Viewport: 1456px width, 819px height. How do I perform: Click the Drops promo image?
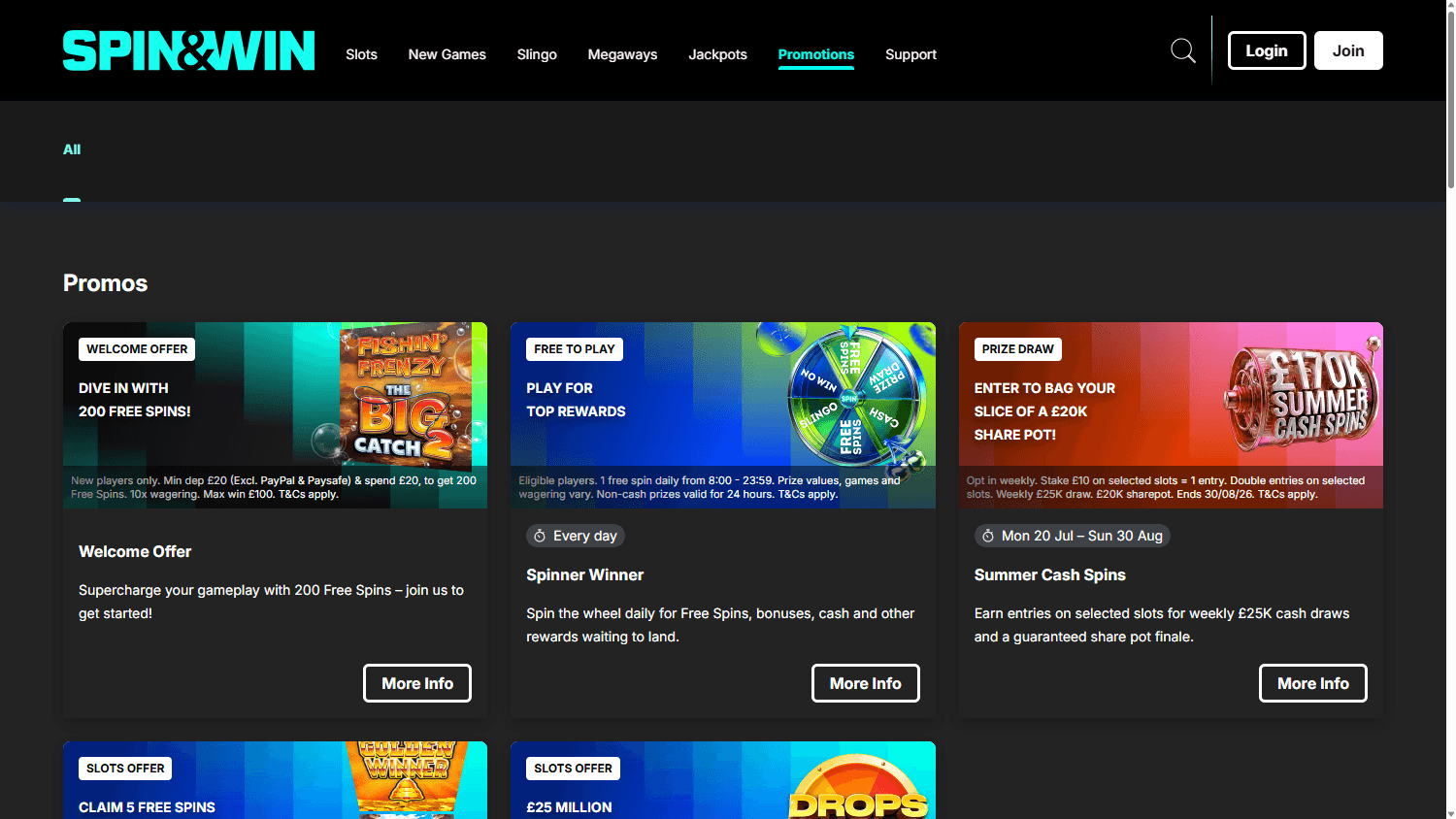tap(858, 786)
